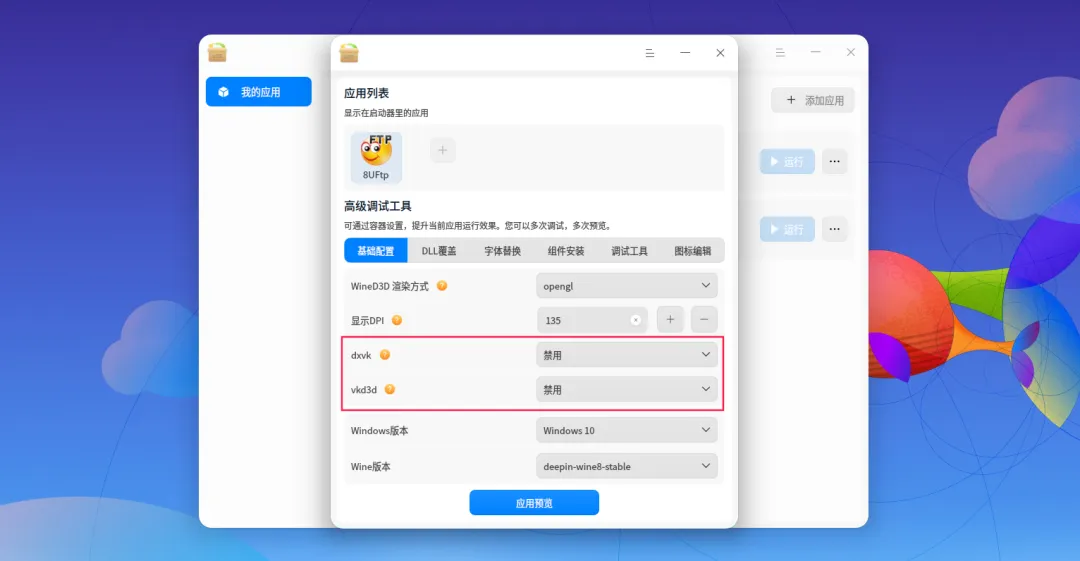Click the help icon beside WineD3D 渲染方式
This screenshot has height=561, width=1080.
point(442,286)
